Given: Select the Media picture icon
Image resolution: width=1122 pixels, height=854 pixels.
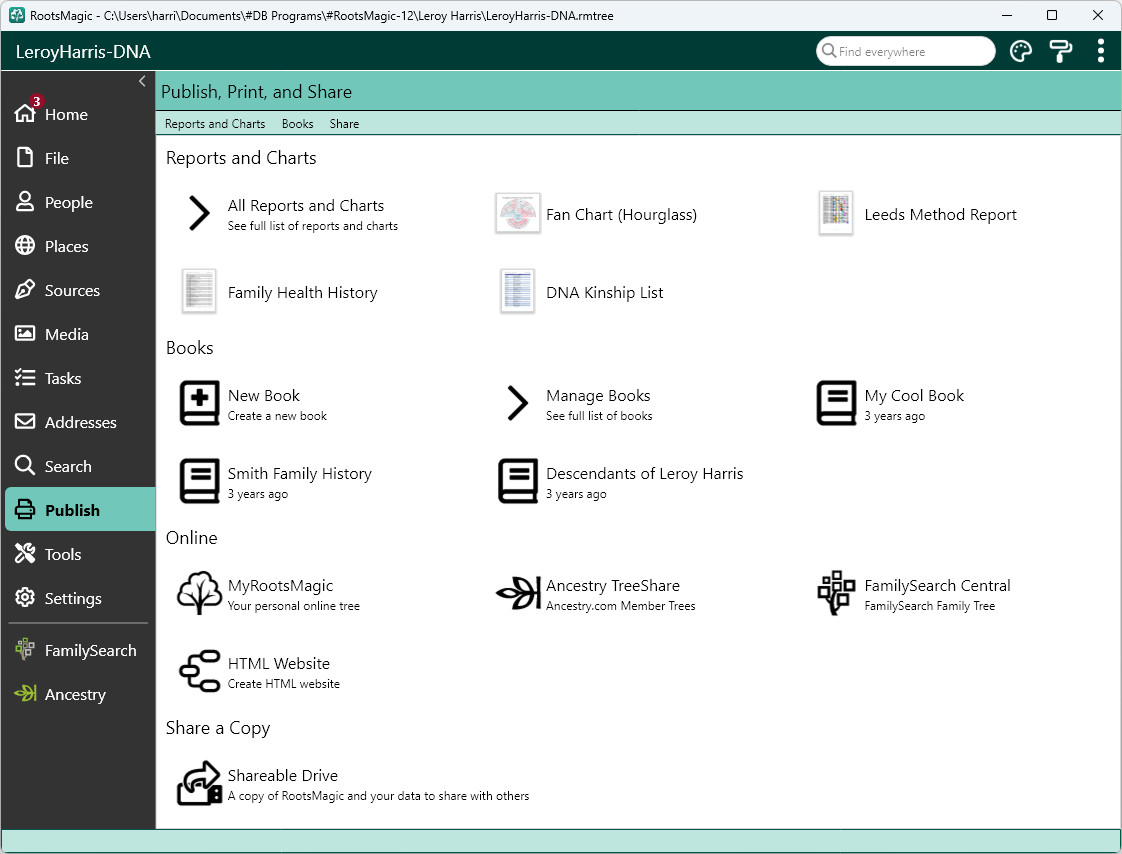Looking at the screenshot, I should (x=25, y=334).
